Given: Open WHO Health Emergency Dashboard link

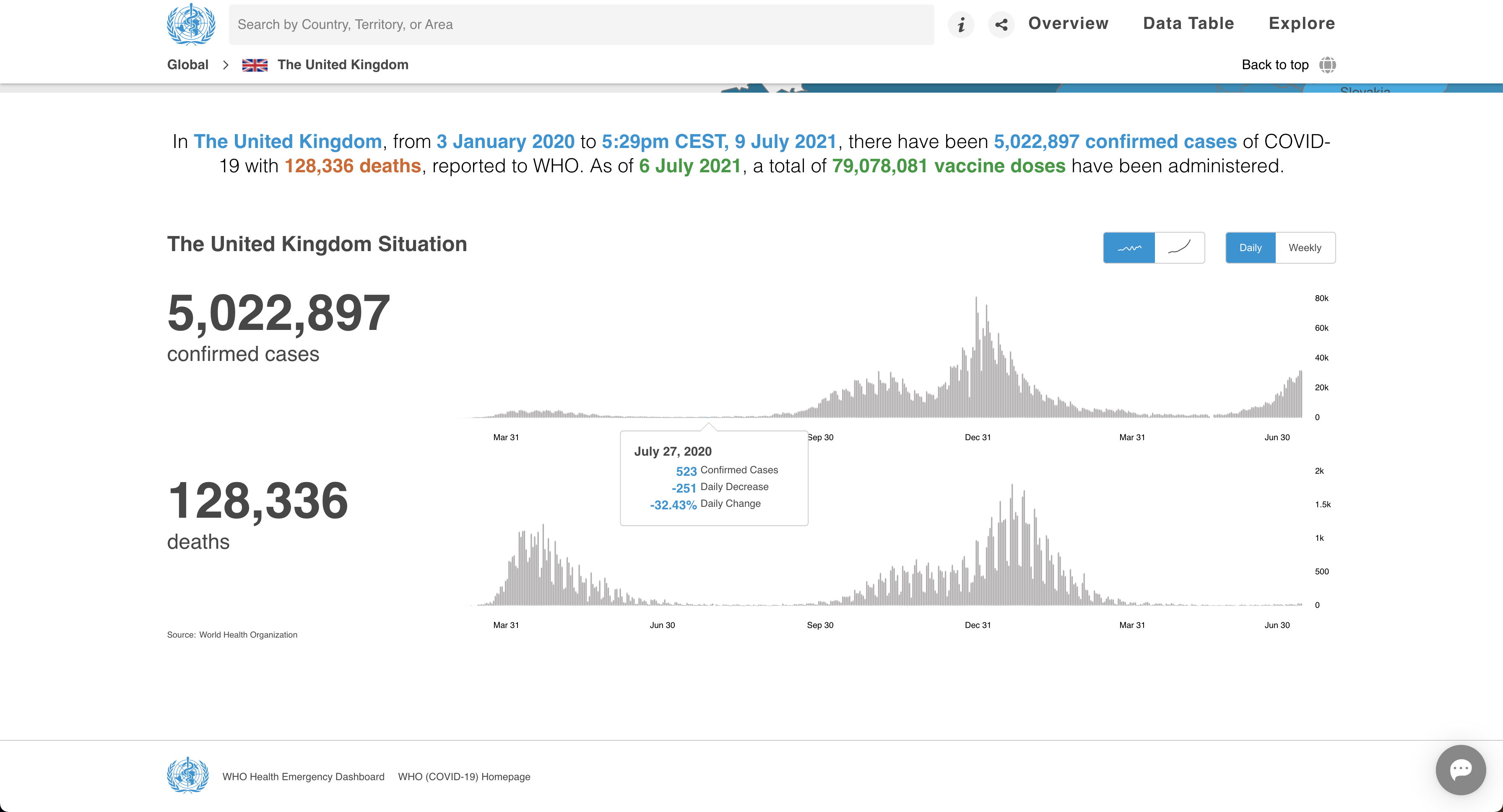Looking at the screenshot, I should (303, 776).
